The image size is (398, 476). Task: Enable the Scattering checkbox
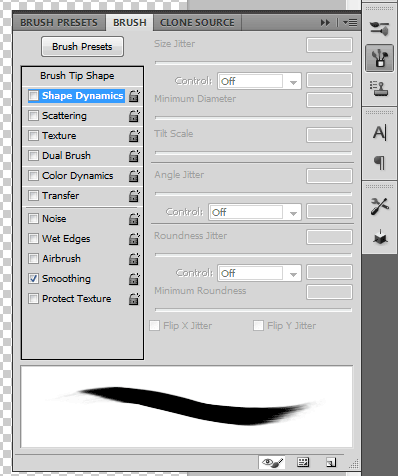(33, 116)
